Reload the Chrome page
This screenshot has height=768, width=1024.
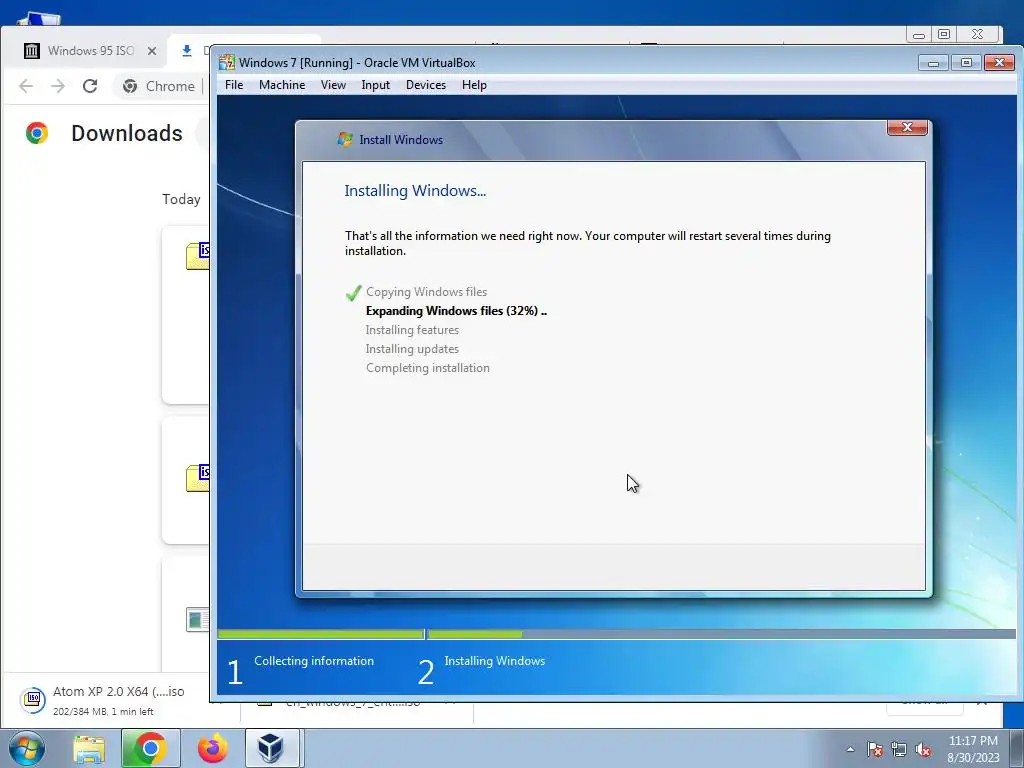(90, 86)
